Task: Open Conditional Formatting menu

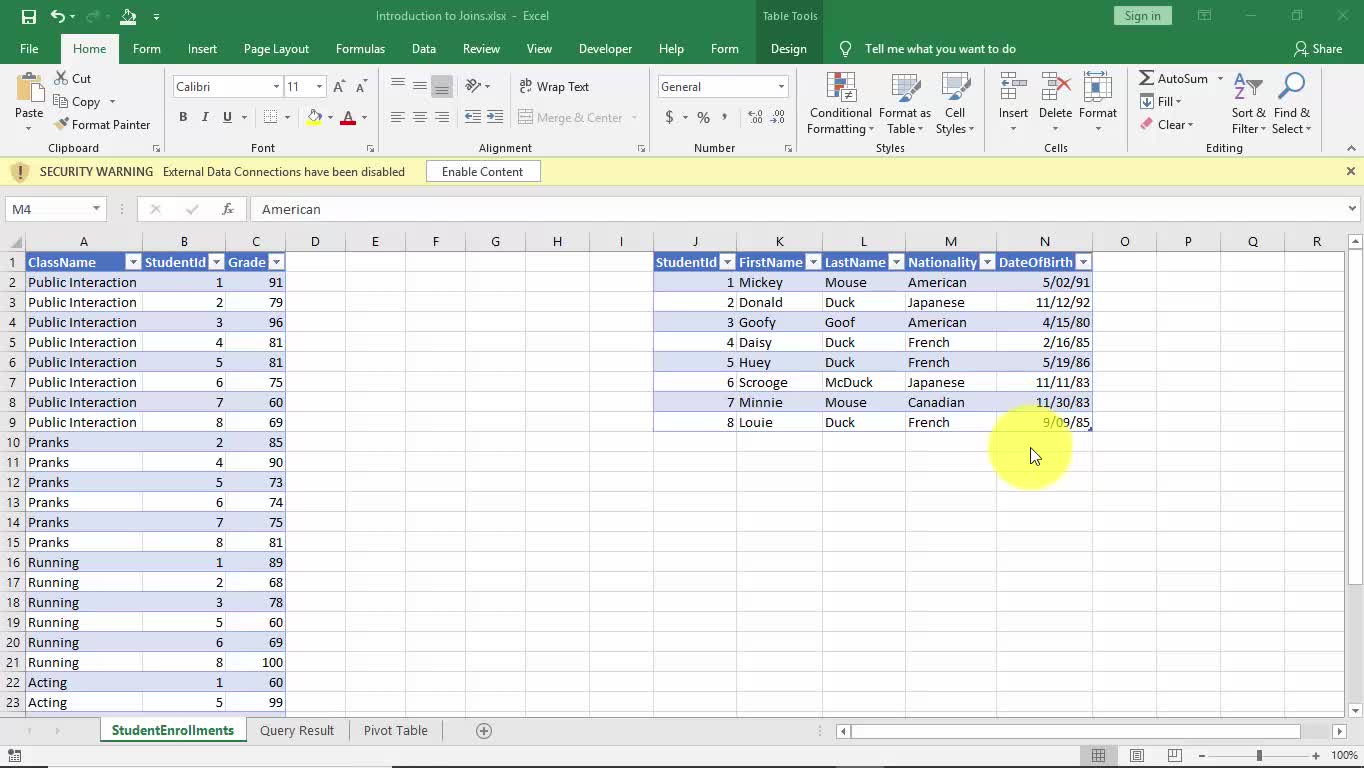Action: coord(840,104)
